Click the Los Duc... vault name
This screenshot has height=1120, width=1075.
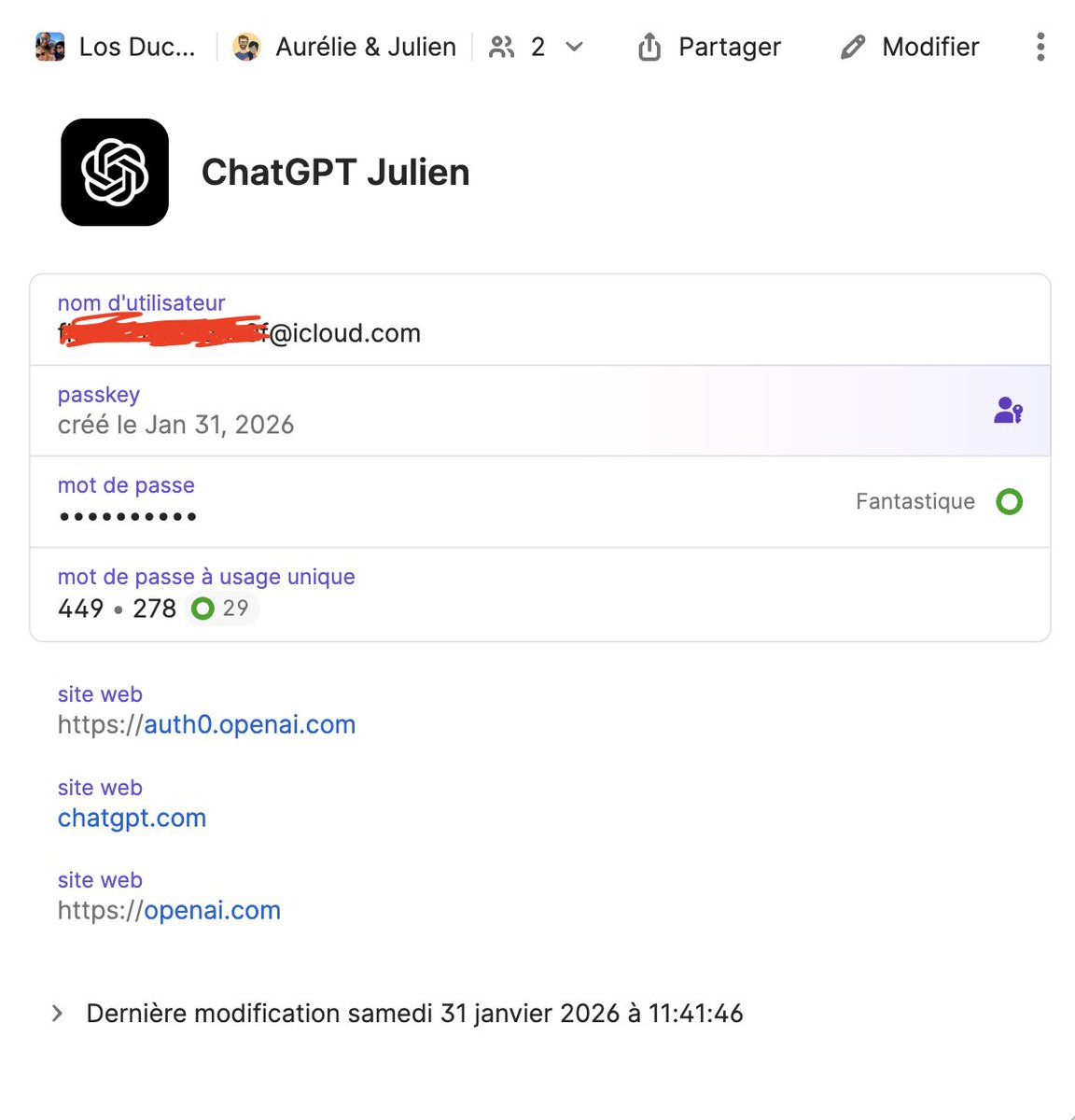point(137,47)
